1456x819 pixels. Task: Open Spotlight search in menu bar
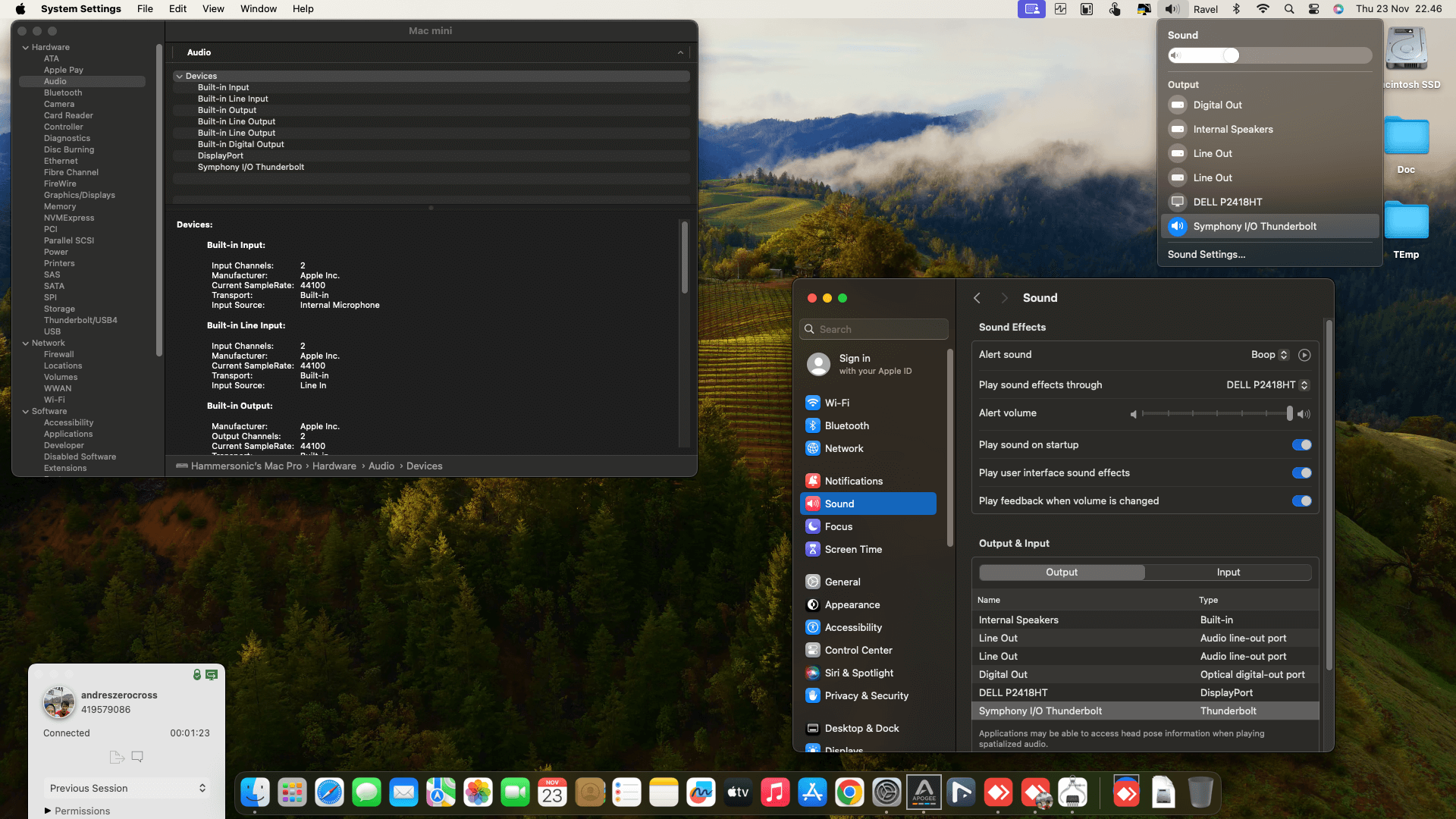click(1289, 9)
